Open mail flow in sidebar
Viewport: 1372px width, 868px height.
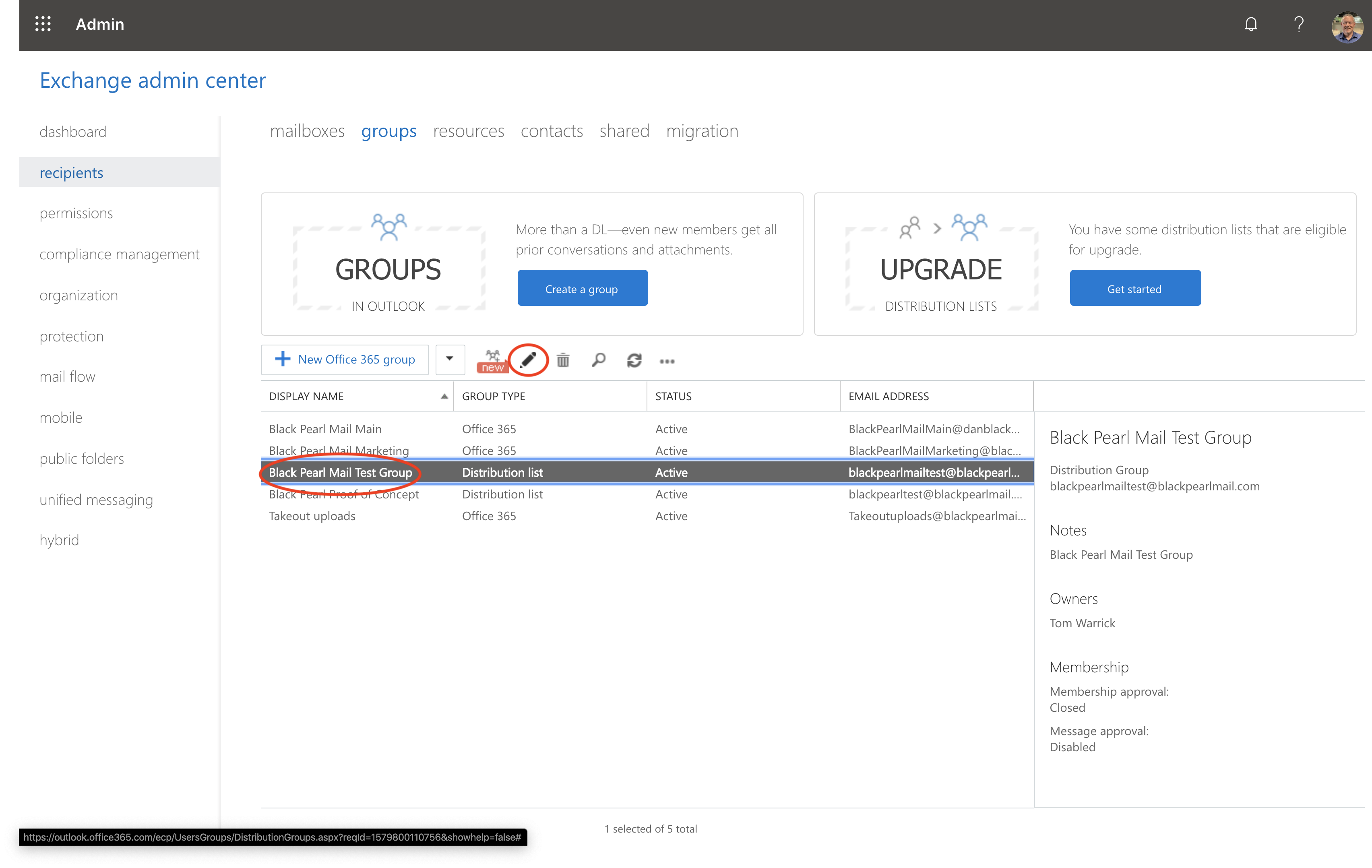point(67,377)
